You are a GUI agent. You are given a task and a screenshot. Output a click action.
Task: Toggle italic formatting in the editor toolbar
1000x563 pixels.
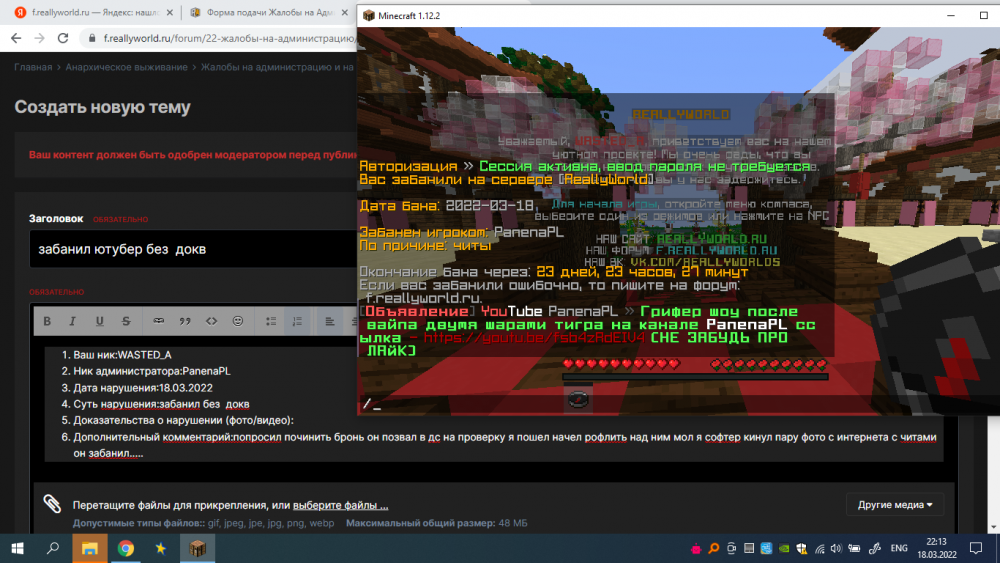coord(73,321)
